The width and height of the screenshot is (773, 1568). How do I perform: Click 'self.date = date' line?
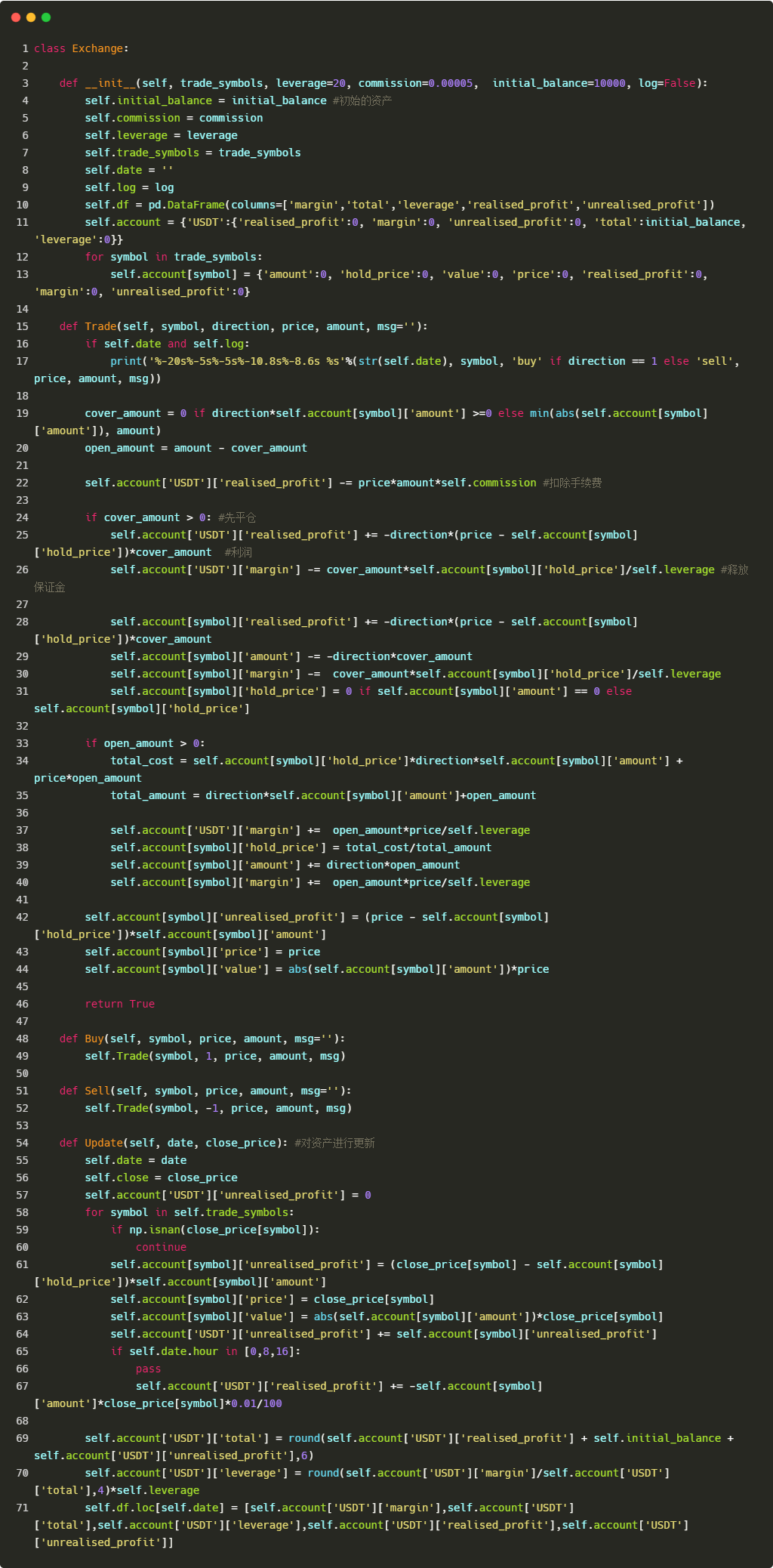135,1160
